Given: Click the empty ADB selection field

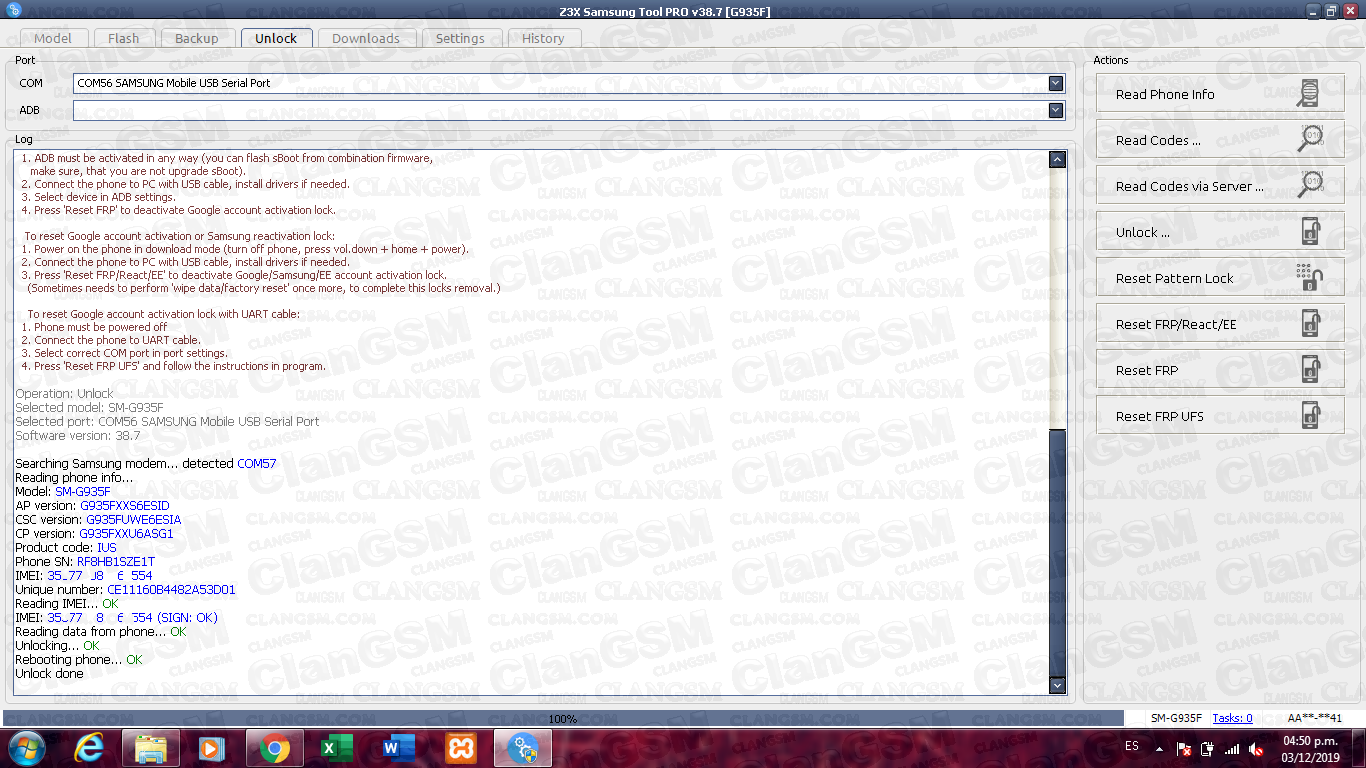Looking at the screenshot, I should 569,110.
